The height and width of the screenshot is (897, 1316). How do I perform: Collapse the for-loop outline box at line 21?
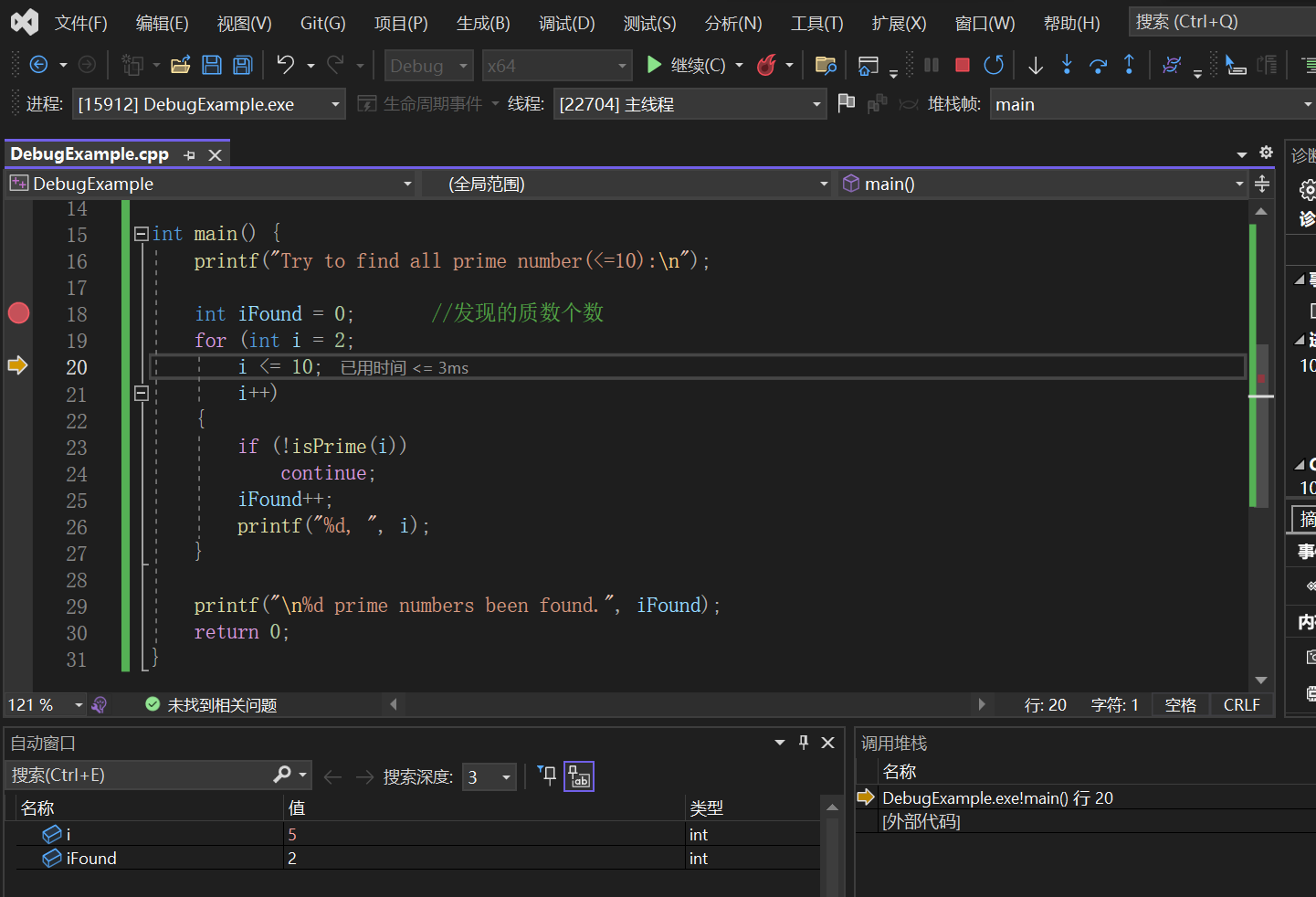click(142, 394)
